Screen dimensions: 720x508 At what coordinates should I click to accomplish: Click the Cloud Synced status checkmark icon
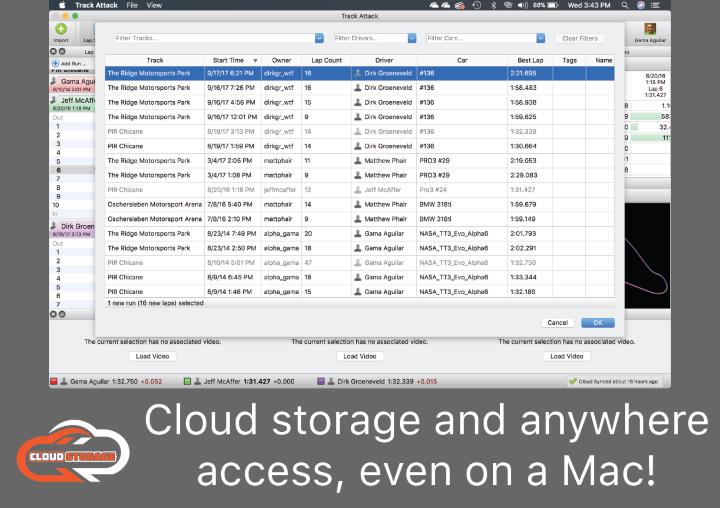[572, 381]
